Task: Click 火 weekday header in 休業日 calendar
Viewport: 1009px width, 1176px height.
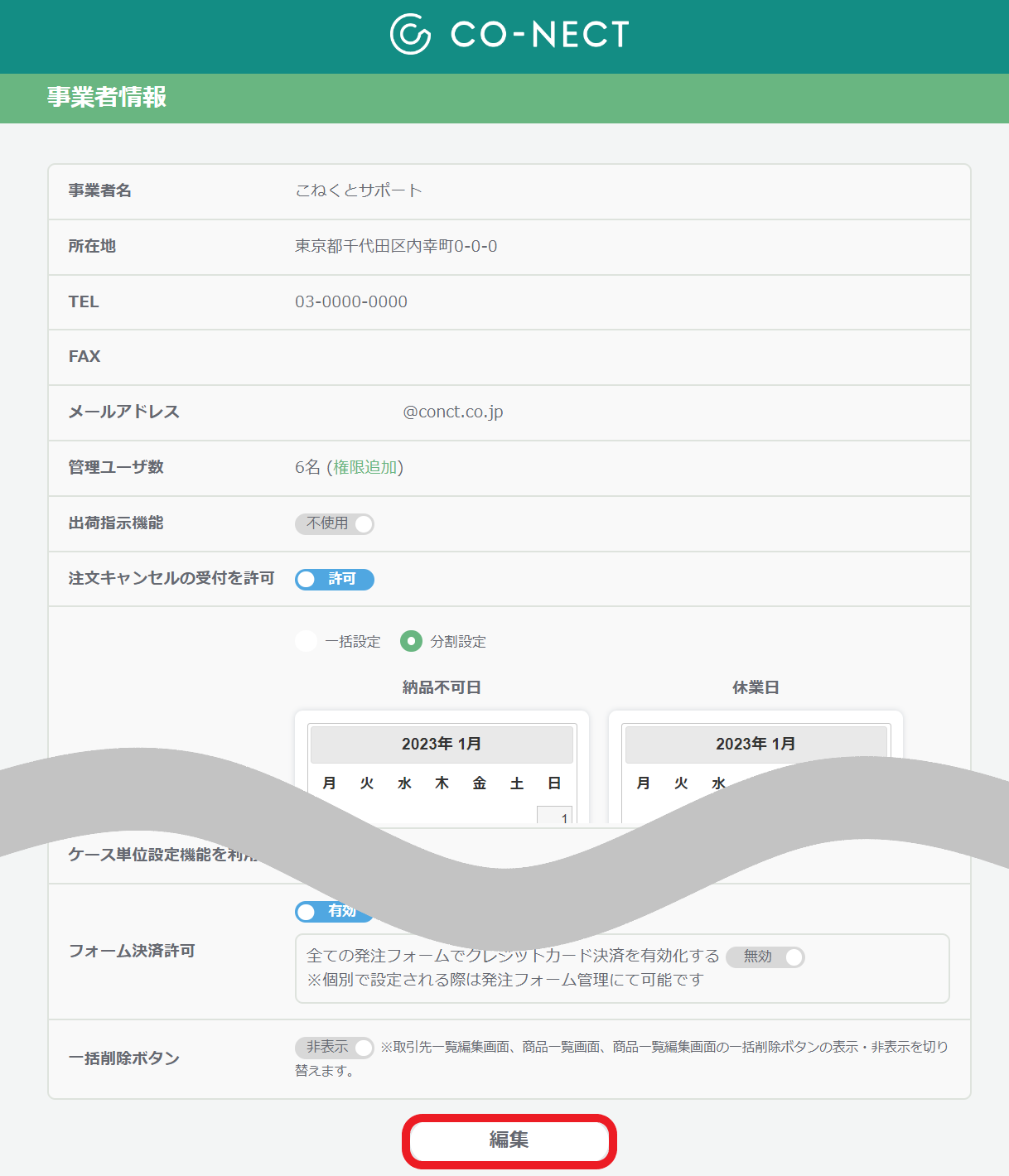Action: [x=681, y=783]
